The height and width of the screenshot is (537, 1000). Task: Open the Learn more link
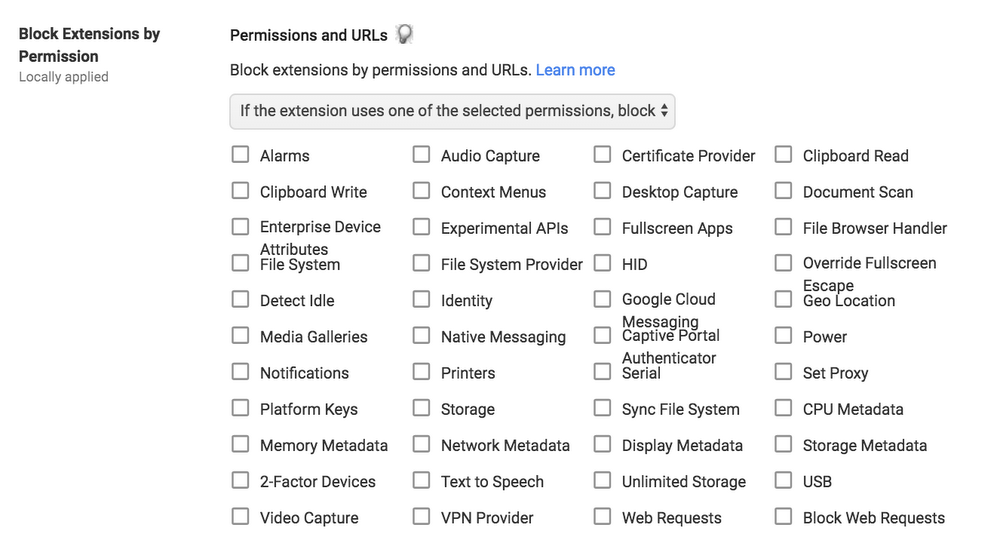click(x=575, y=70)
